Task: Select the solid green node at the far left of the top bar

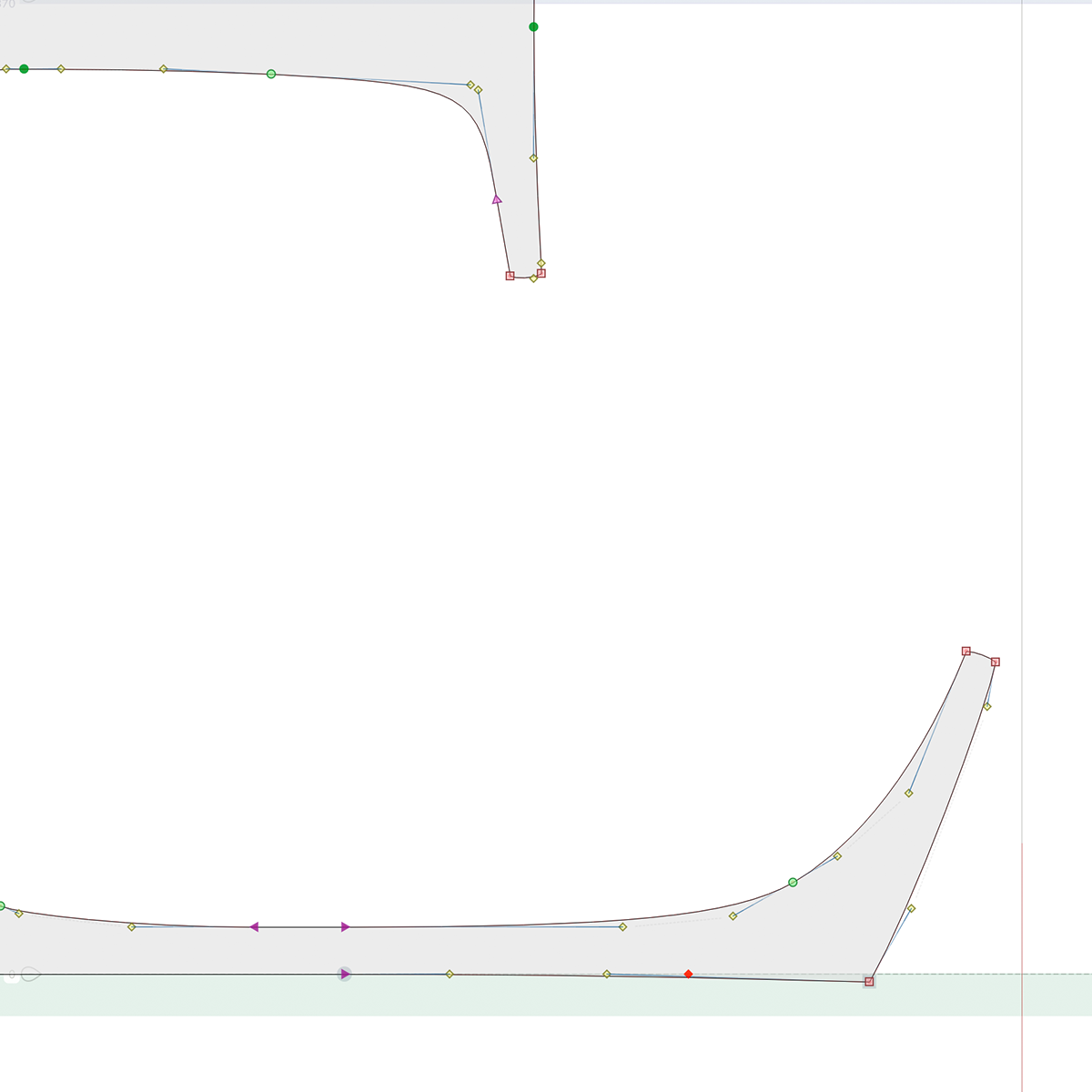Action: click(25, 69)
